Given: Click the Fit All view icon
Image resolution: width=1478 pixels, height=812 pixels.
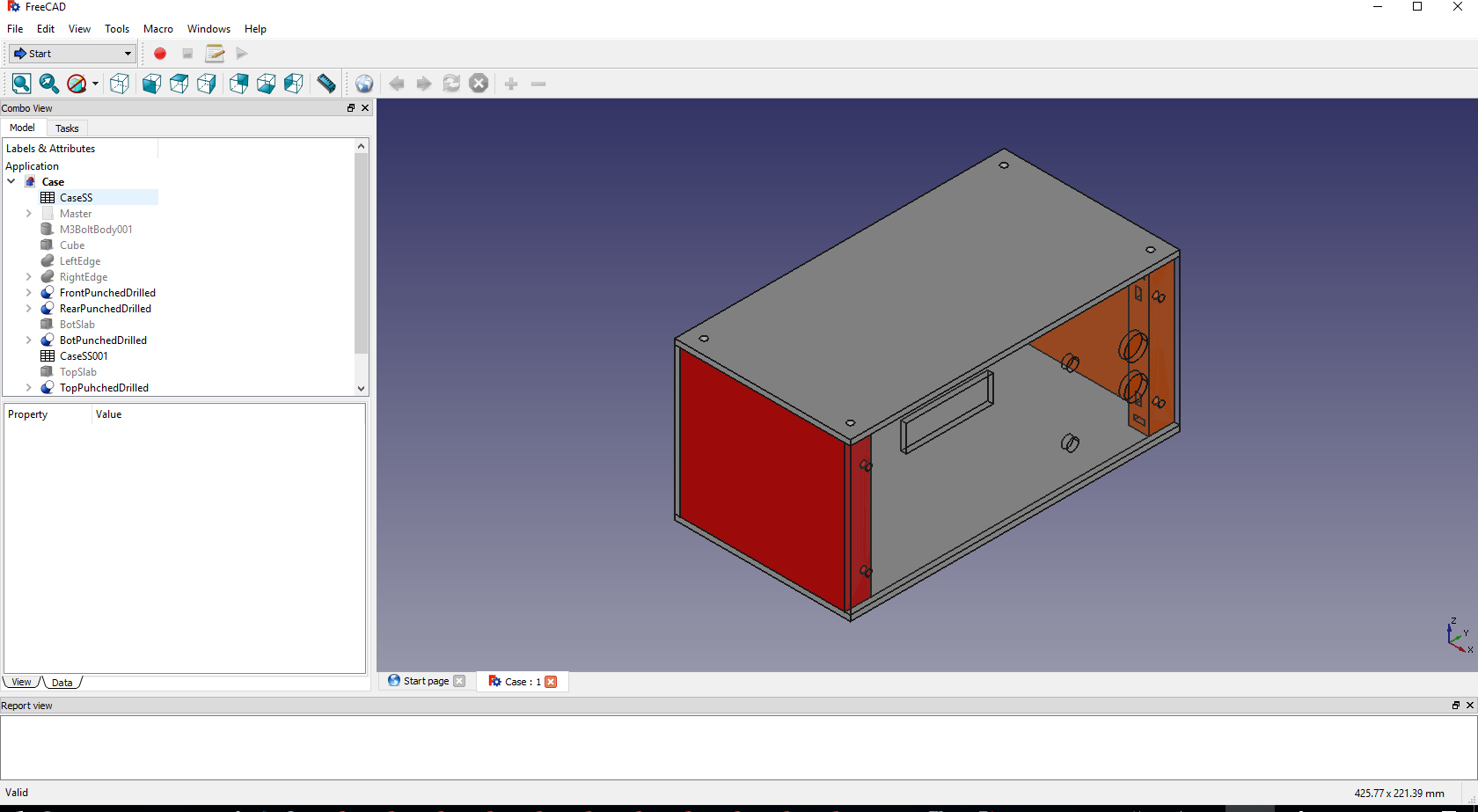Looking at the screenshot, I should 22,84.
